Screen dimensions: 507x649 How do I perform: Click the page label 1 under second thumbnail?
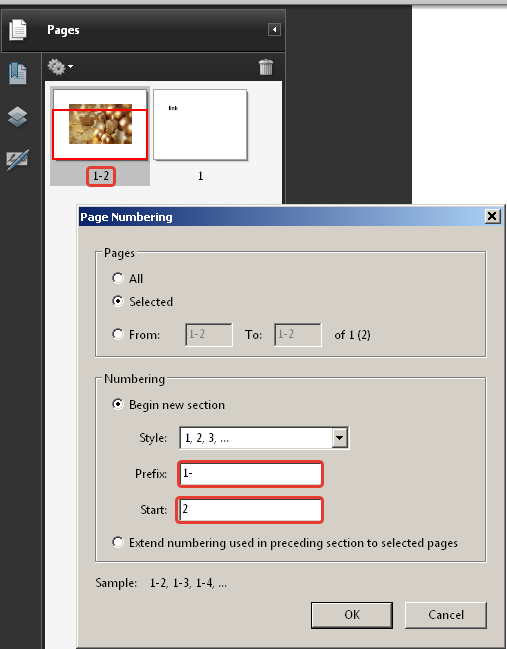pyautogui.click(x=201, y=176)
